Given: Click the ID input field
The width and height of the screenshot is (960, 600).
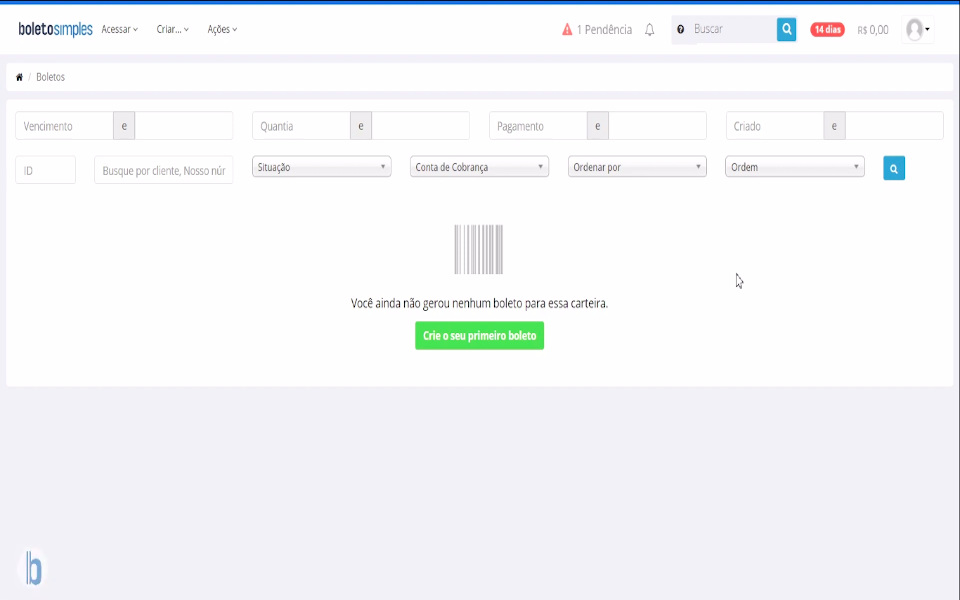Looking at the screenshot, I should [x=45, y=169].
